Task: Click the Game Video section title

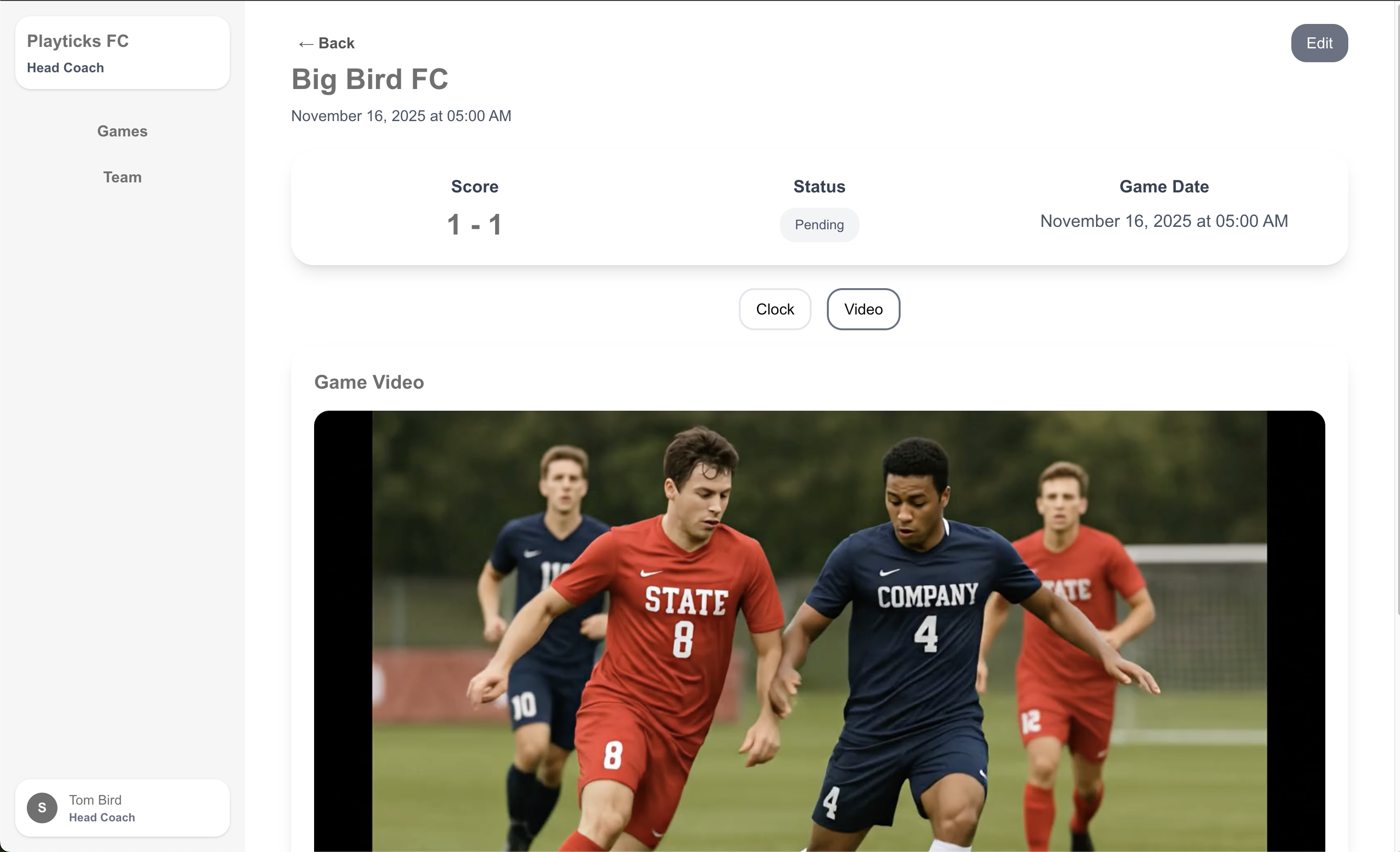Action: tap(369, 382)
